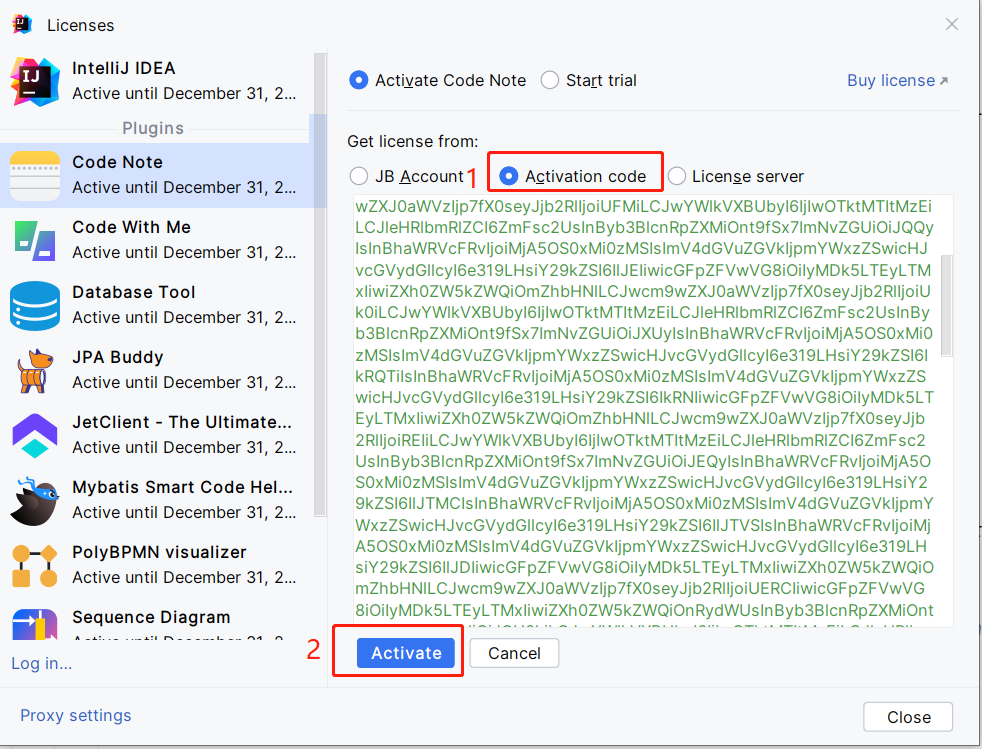Click the Database Tool plugin icon

[35, 306]
